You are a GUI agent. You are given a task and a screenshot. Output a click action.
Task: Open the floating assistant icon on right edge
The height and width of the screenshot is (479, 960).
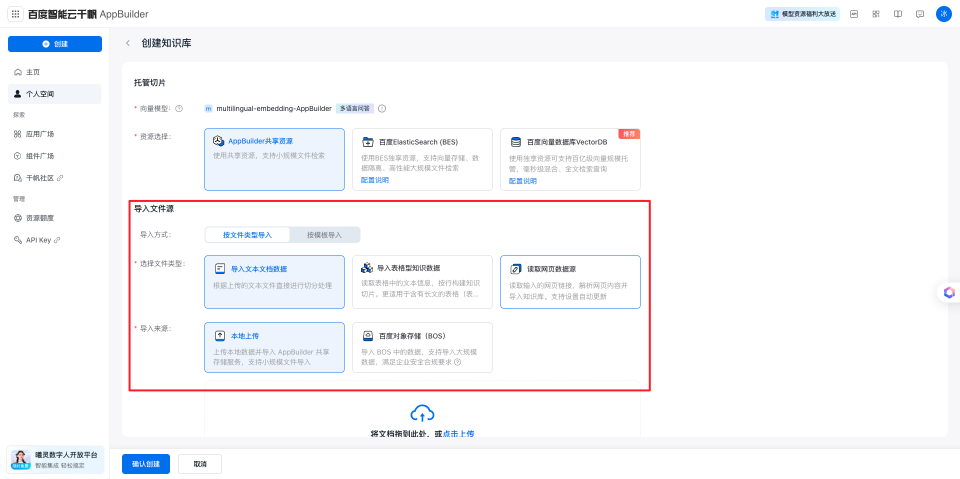[949, 293]
